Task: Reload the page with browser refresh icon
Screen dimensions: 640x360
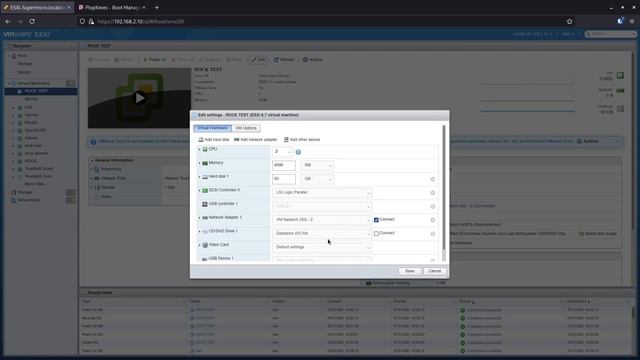Action: coord(32,21)
